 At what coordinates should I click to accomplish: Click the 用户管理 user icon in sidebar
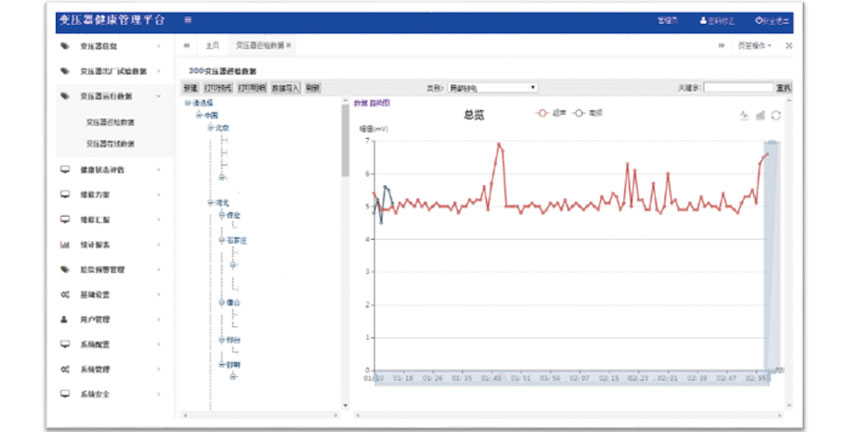[65, 319]
